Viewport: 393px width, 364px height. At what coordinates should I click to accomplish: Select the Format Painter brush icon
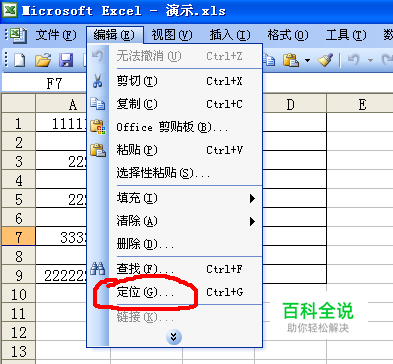(x=325, y=60)
